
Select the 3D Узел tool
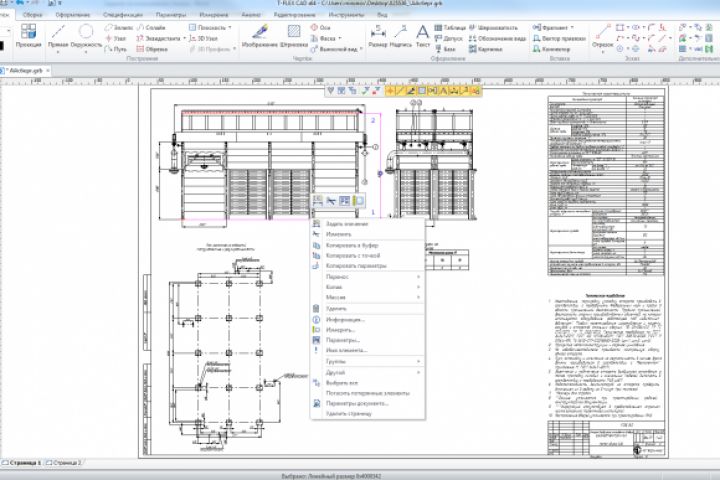point(203,38)
